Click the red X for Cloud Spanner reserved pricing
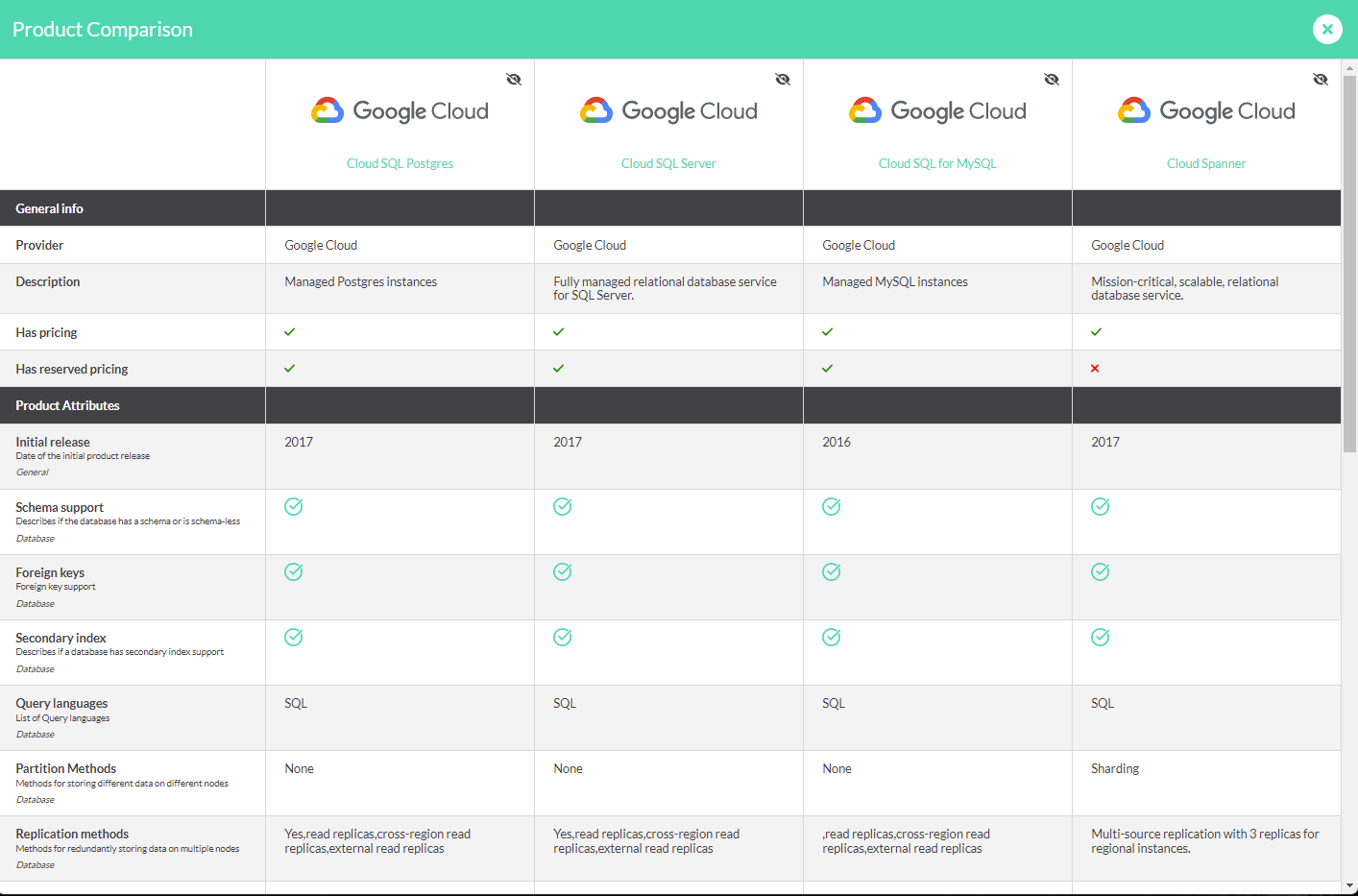The image size is (1358, 896). [x=1095, y=369]
